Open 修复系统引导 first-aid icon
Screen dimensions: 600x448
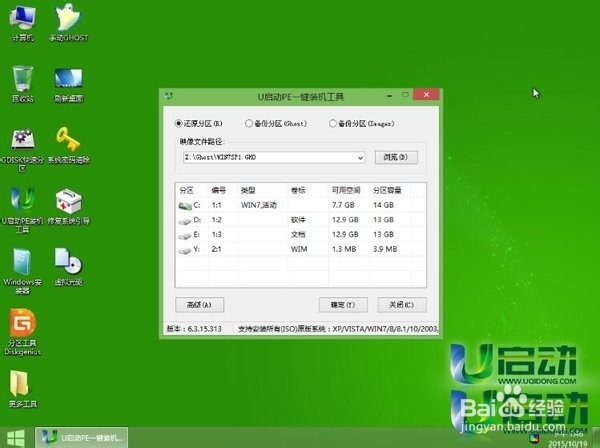(68, 207)
